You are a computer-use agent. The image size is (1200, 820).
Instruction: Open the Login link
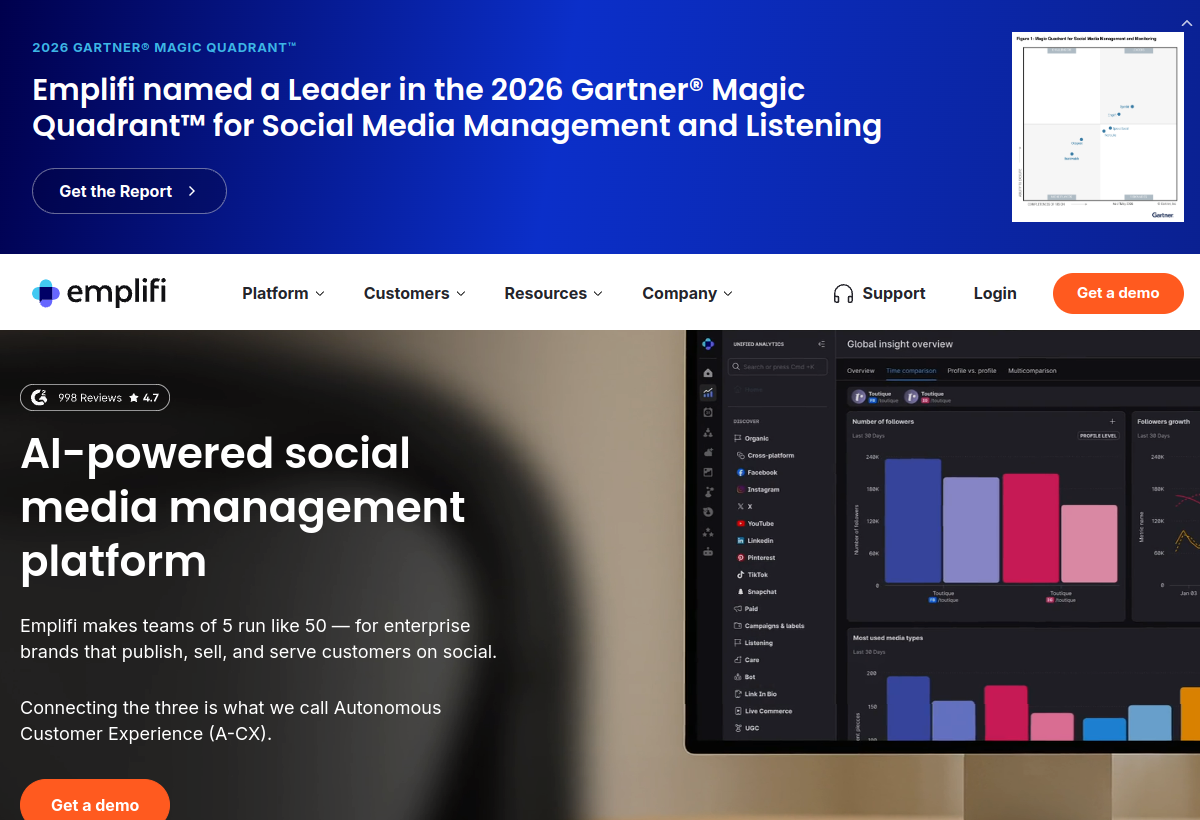(x=995, y=293)
